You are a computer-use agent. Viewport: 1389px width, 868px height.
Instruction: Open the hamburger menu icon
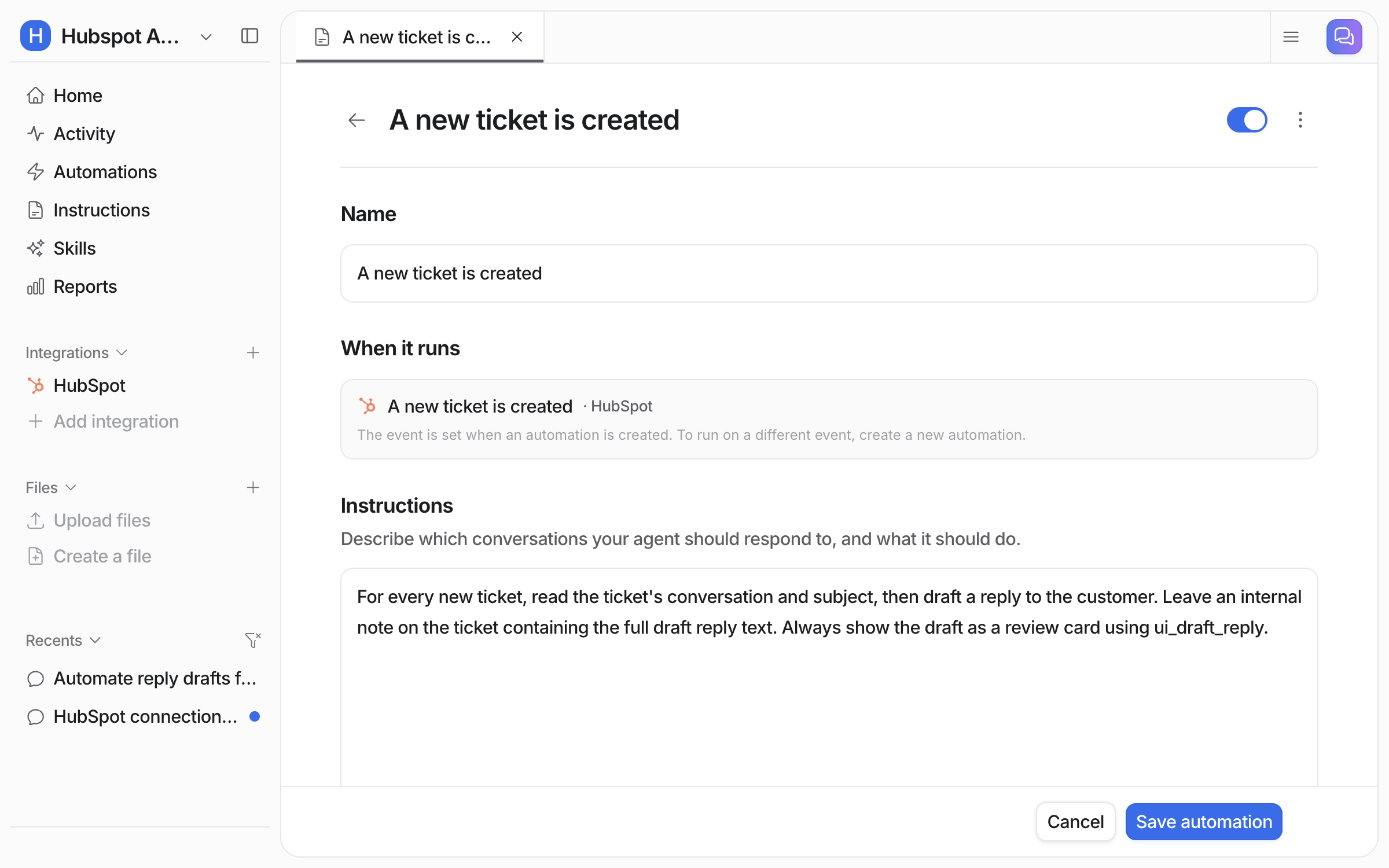[1291, 37]
